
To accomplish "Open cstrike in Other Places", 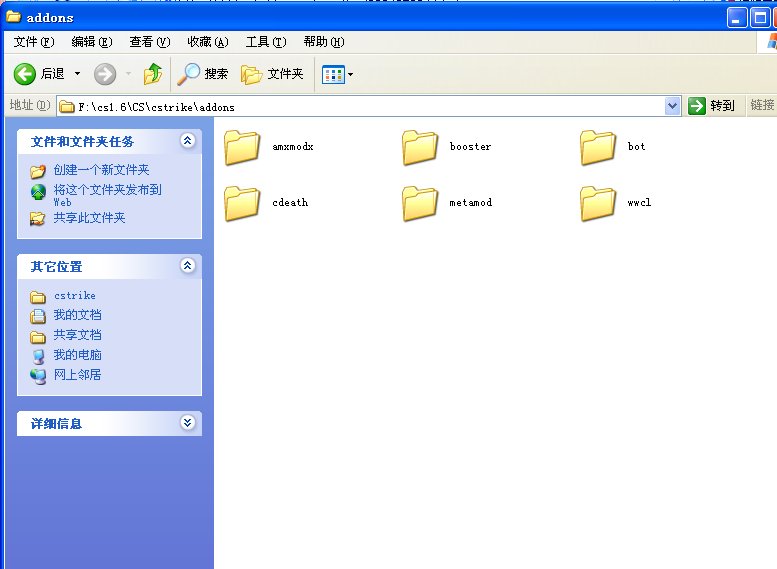I will 75,296.
